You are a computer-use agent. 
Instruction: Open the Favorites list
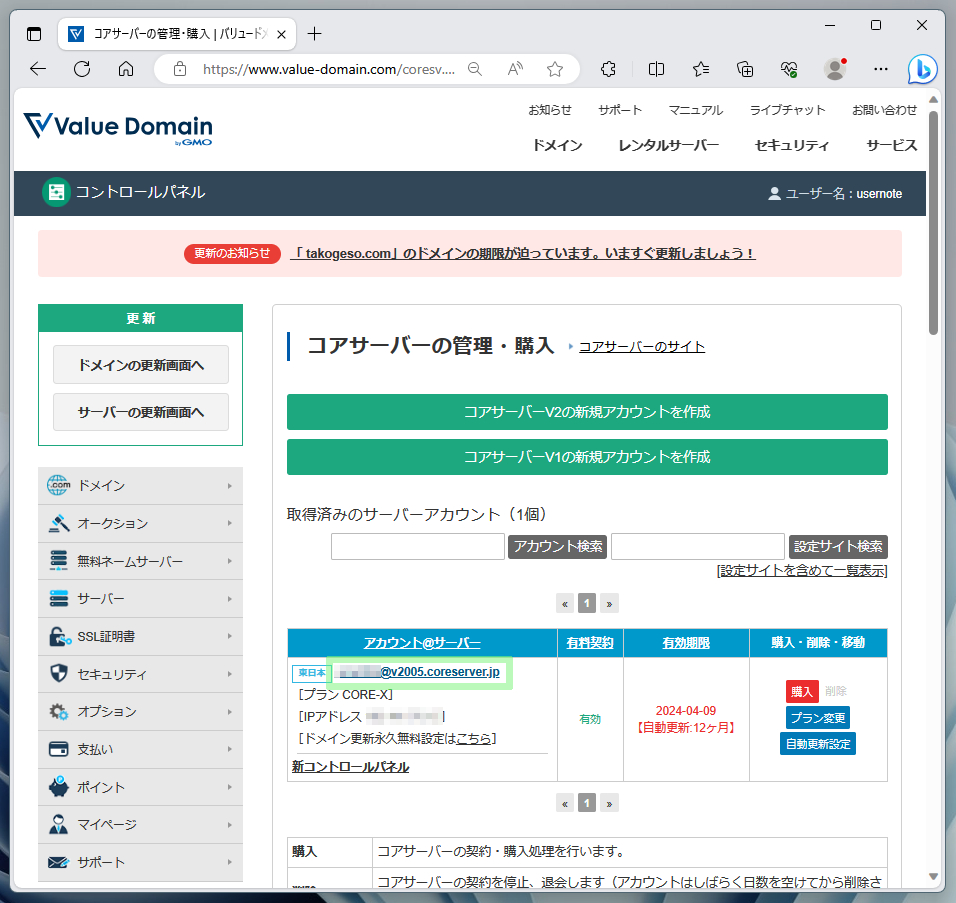click(x=701, y=69)
